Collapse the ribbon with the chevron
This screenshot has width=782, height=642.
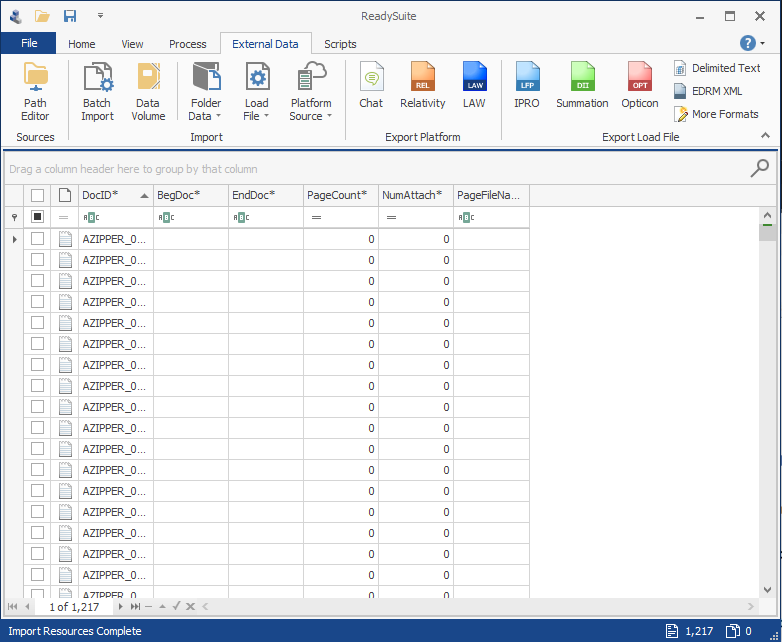[x=765, y=135]
